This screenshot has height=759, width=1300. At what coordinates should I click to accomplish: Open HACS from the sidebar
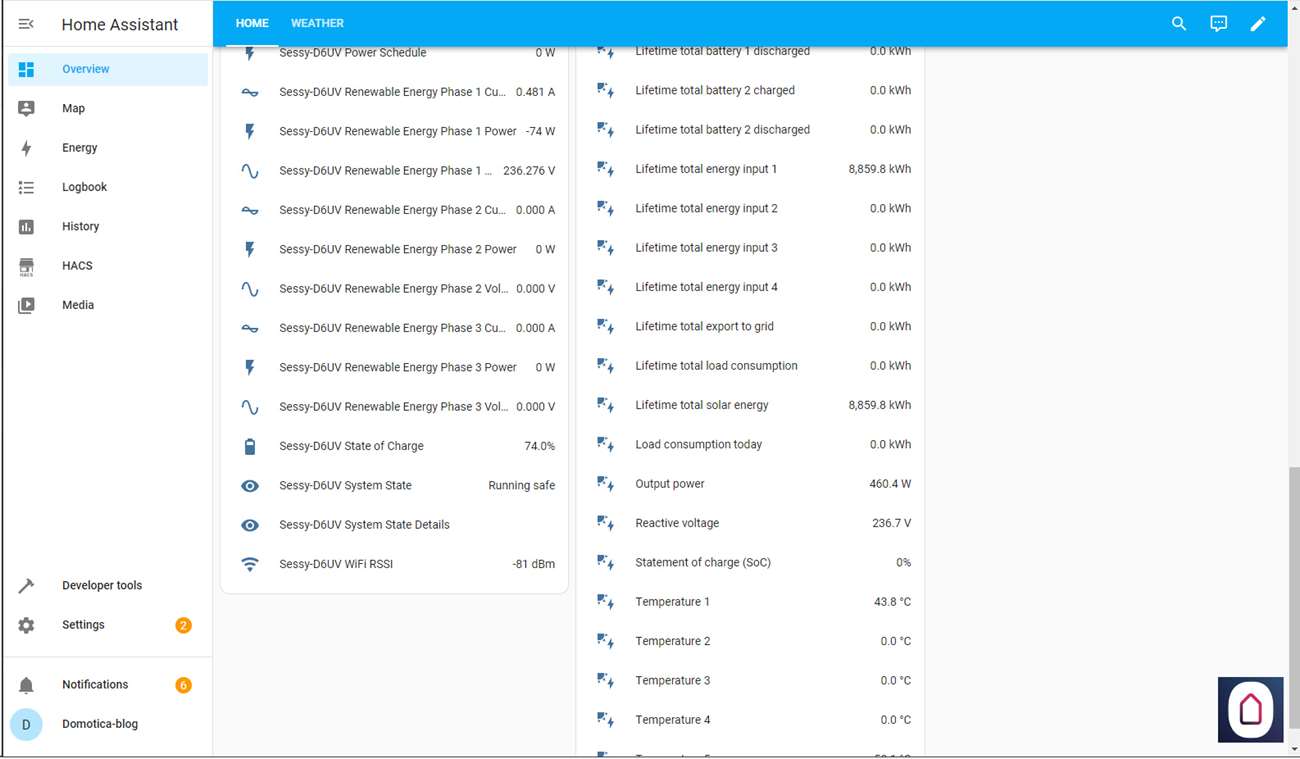pyautogui.click(x=77, y=266)
